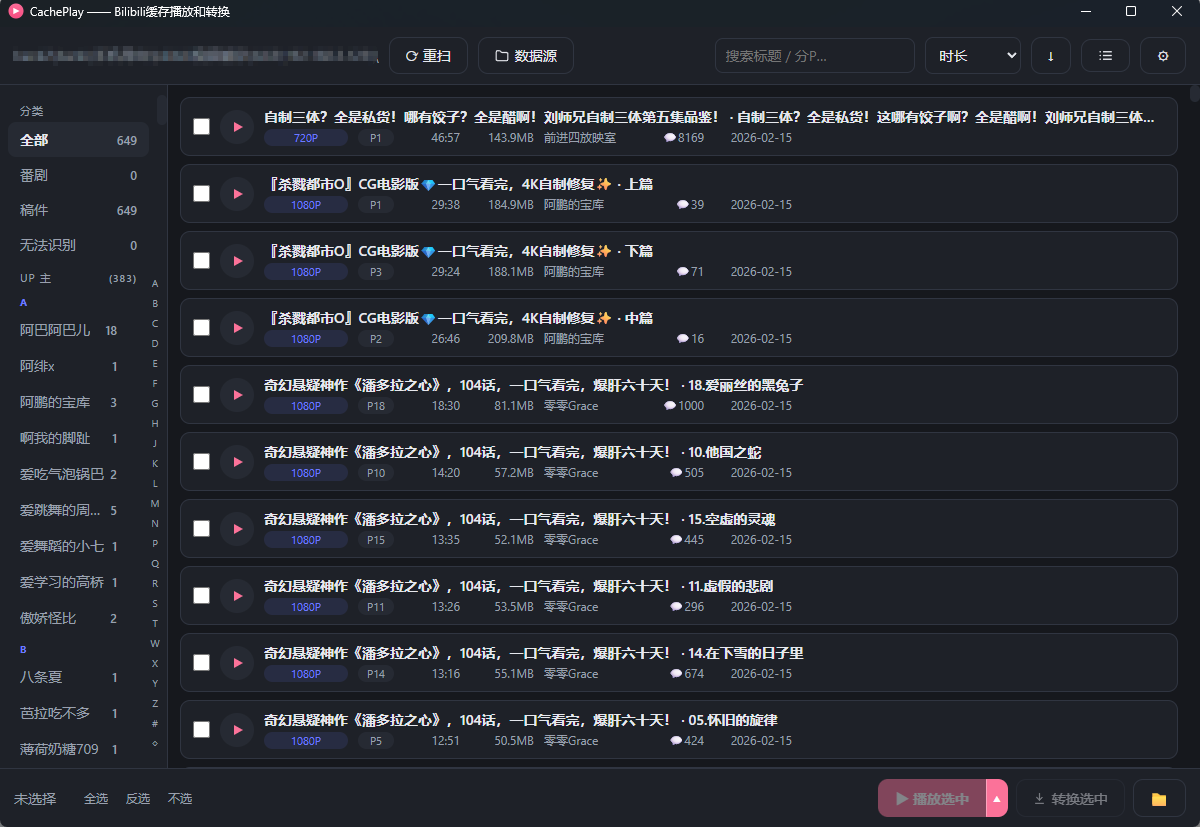This screenshot has width=1200, height=827.
Task: Click comment icon beside 674
Action: [x=676, y=674]
